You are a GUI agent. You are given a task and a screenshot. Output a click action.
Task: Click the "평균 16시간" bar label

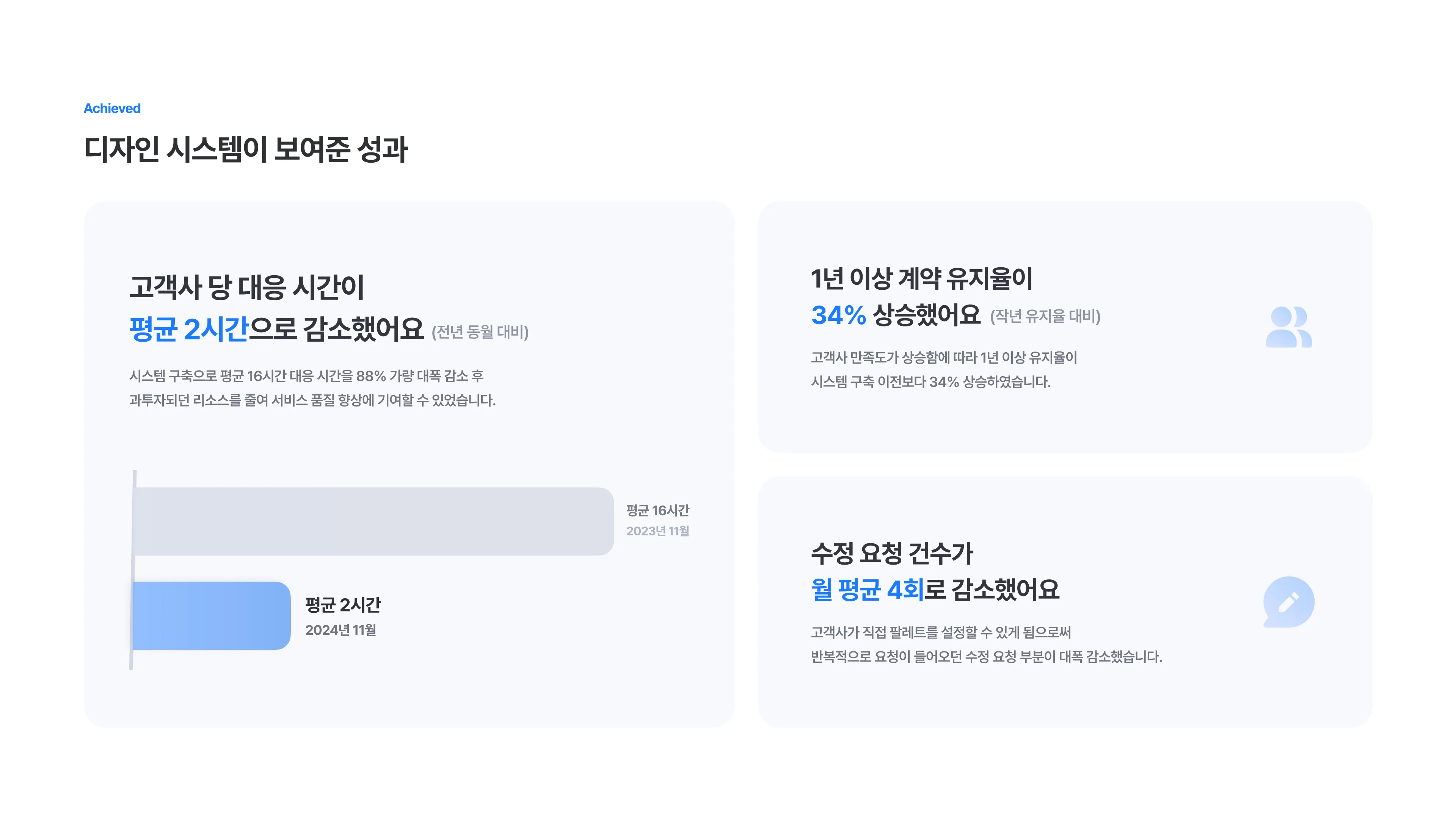pos(657,510)
